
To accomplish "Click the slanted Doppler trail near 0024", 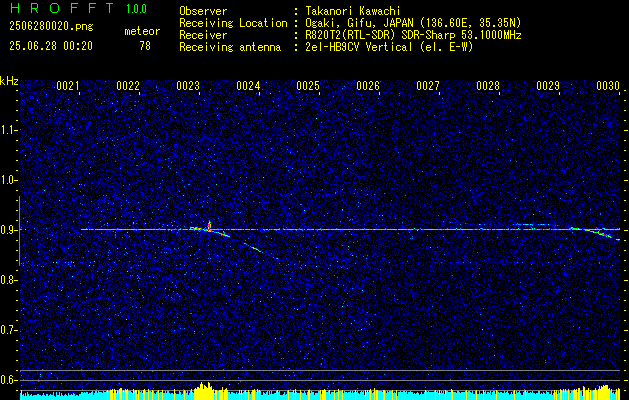I will click(253, 247).
